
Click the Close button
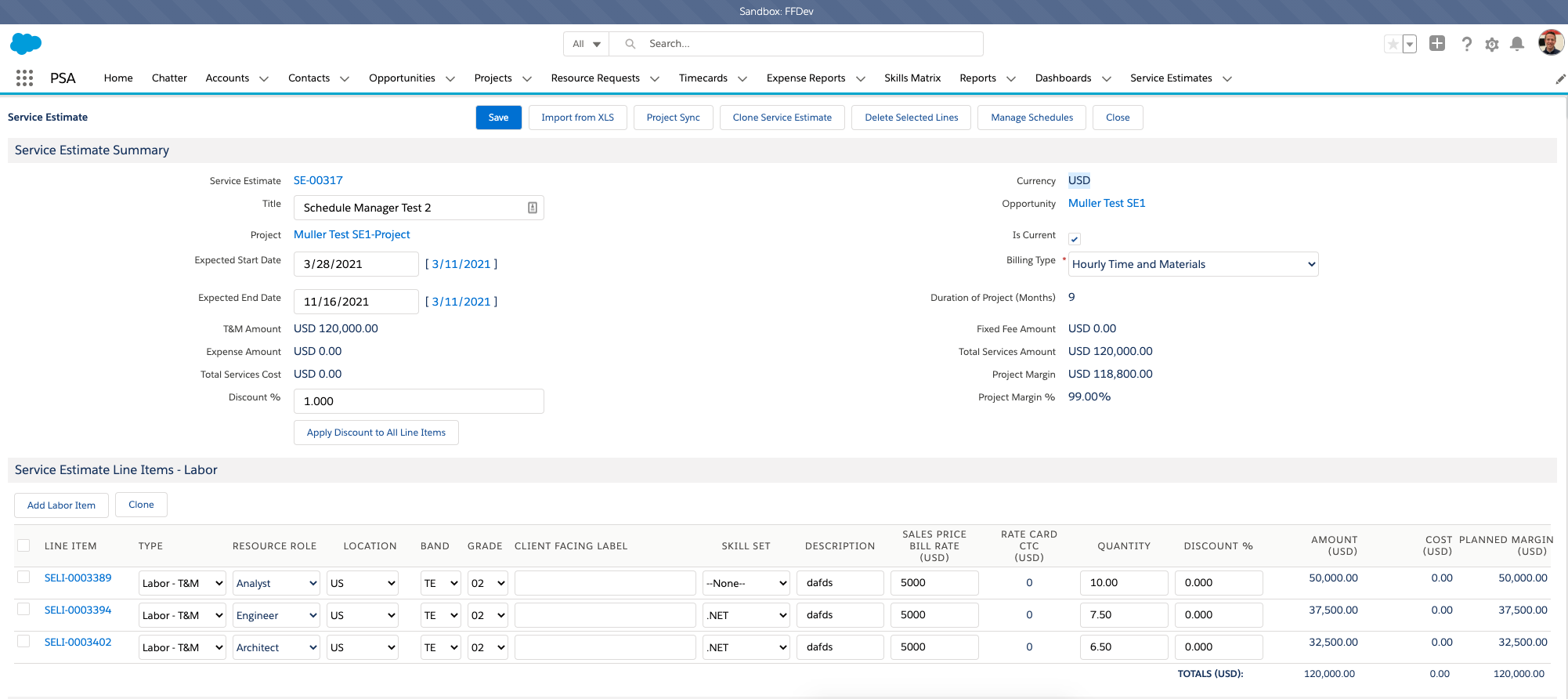1118,118
